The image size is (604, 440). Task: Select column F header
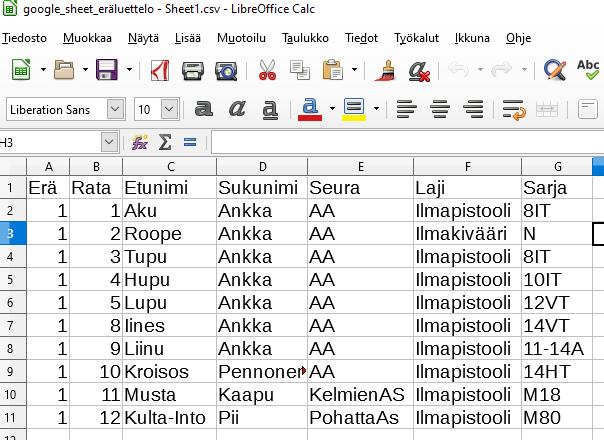click(x=467, y=166)
